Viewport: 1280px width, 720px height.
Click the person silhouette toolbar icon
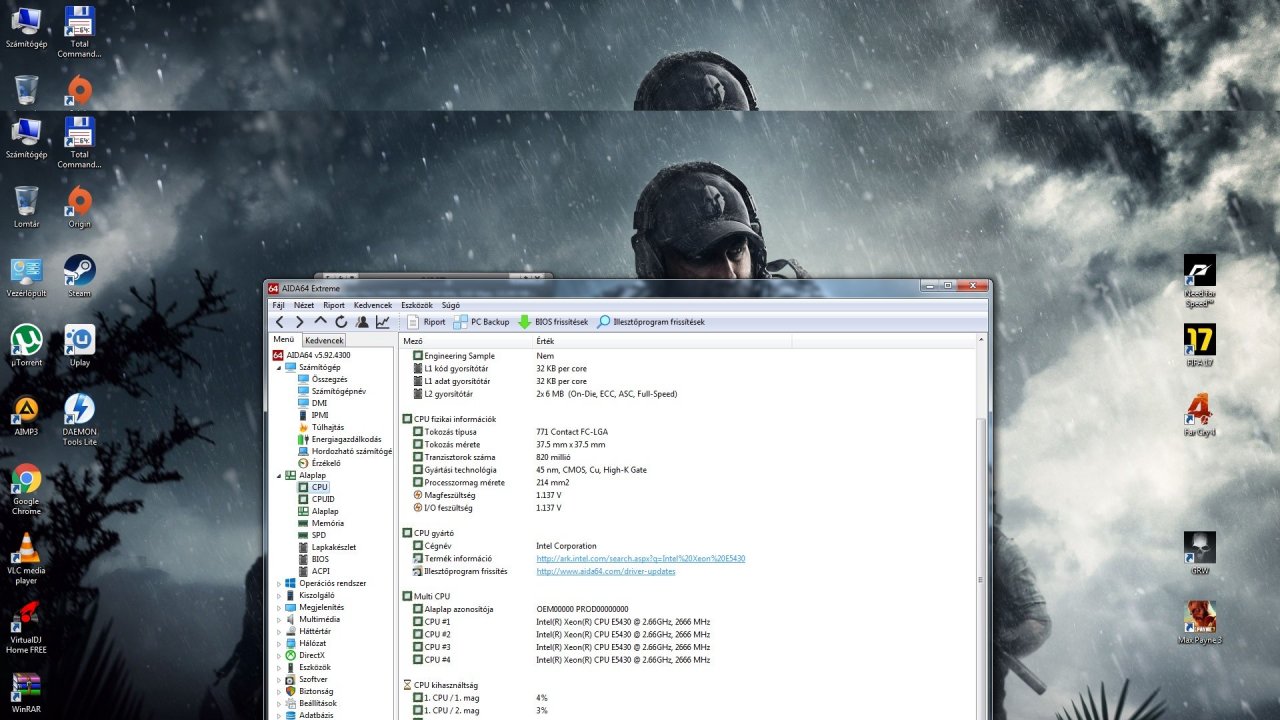point(362,322)
